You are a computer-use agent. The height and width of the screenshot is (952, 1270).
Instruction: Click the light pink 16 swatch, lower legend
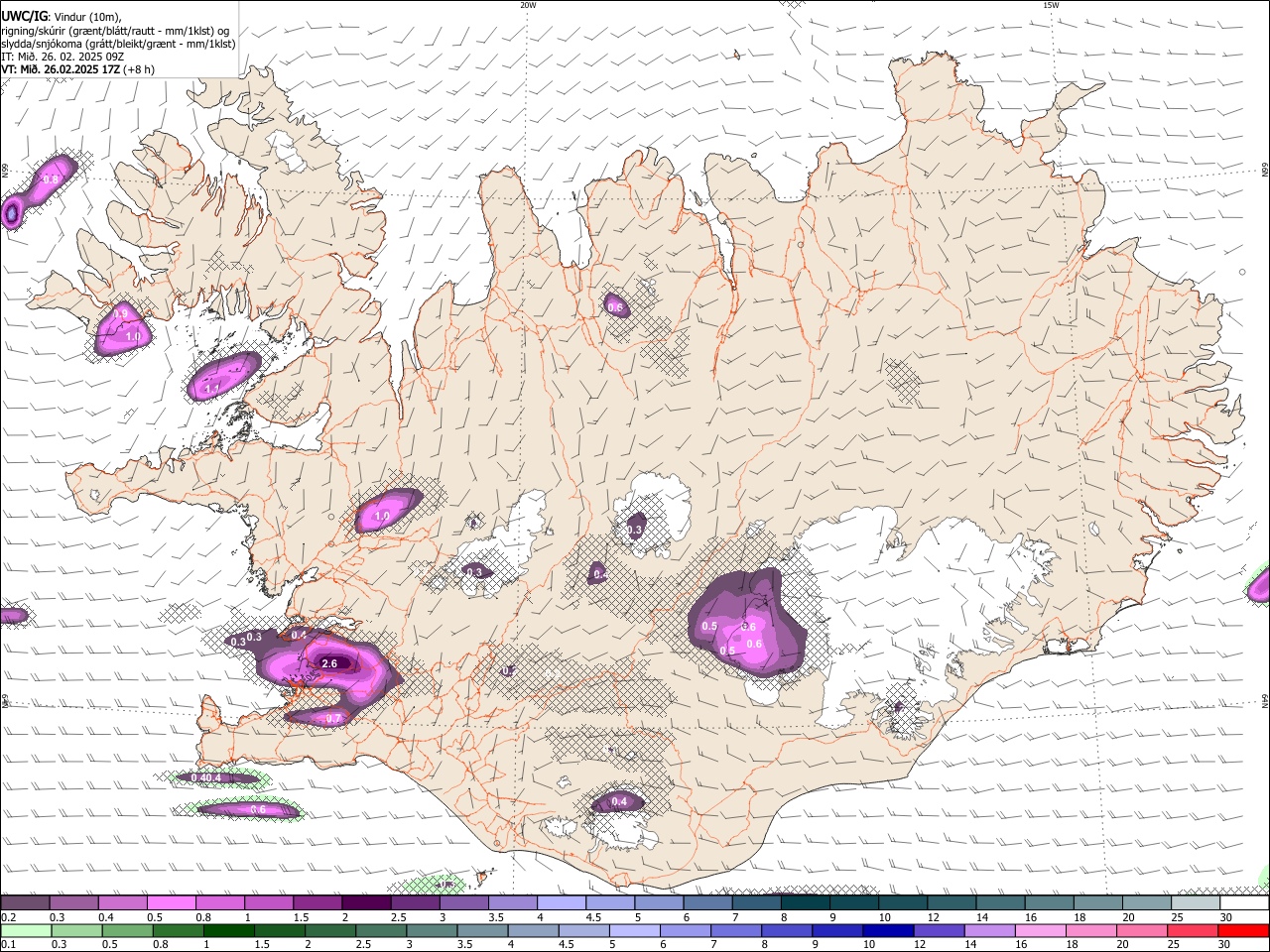point(1041,931)
